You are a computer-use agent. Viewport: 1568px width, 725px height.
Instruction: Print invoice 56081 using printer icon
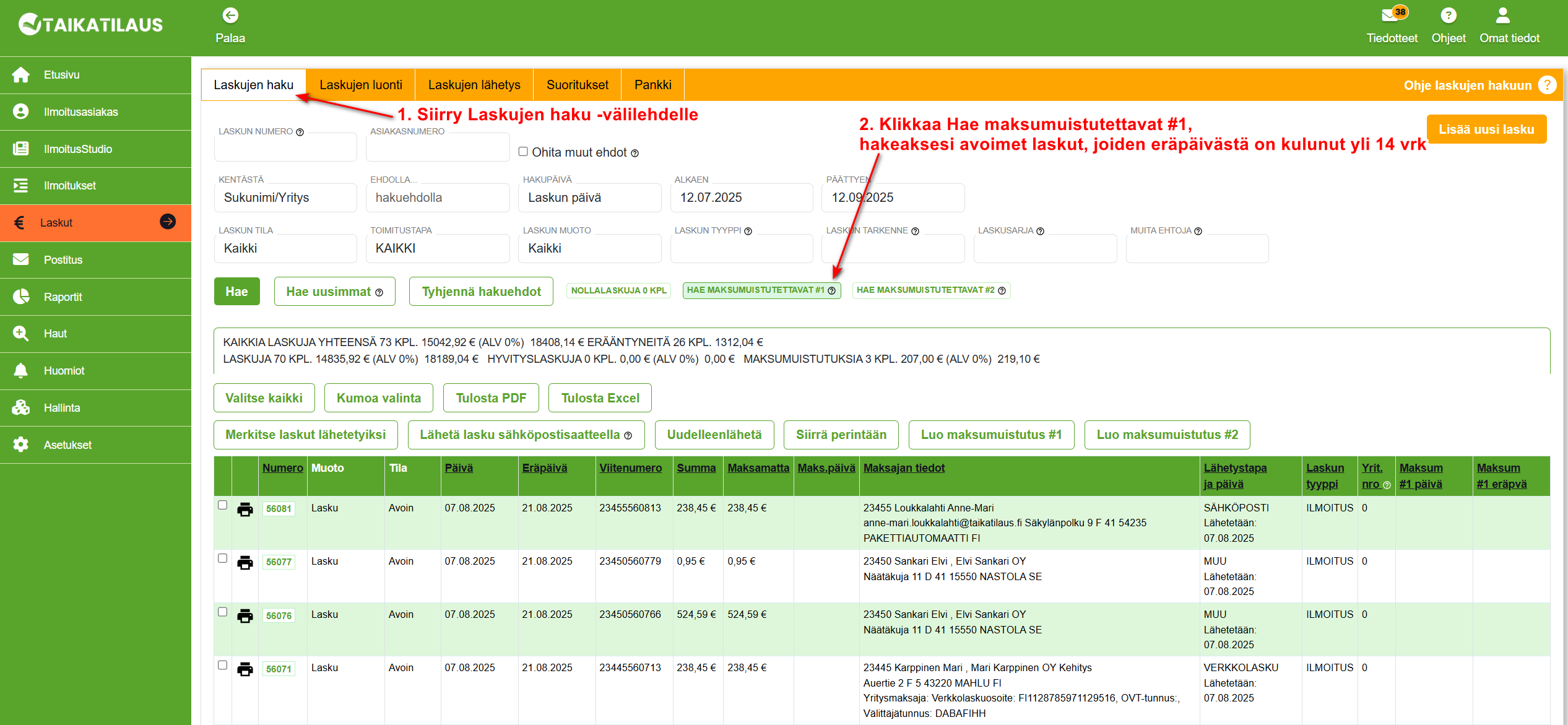pos(245,510)
